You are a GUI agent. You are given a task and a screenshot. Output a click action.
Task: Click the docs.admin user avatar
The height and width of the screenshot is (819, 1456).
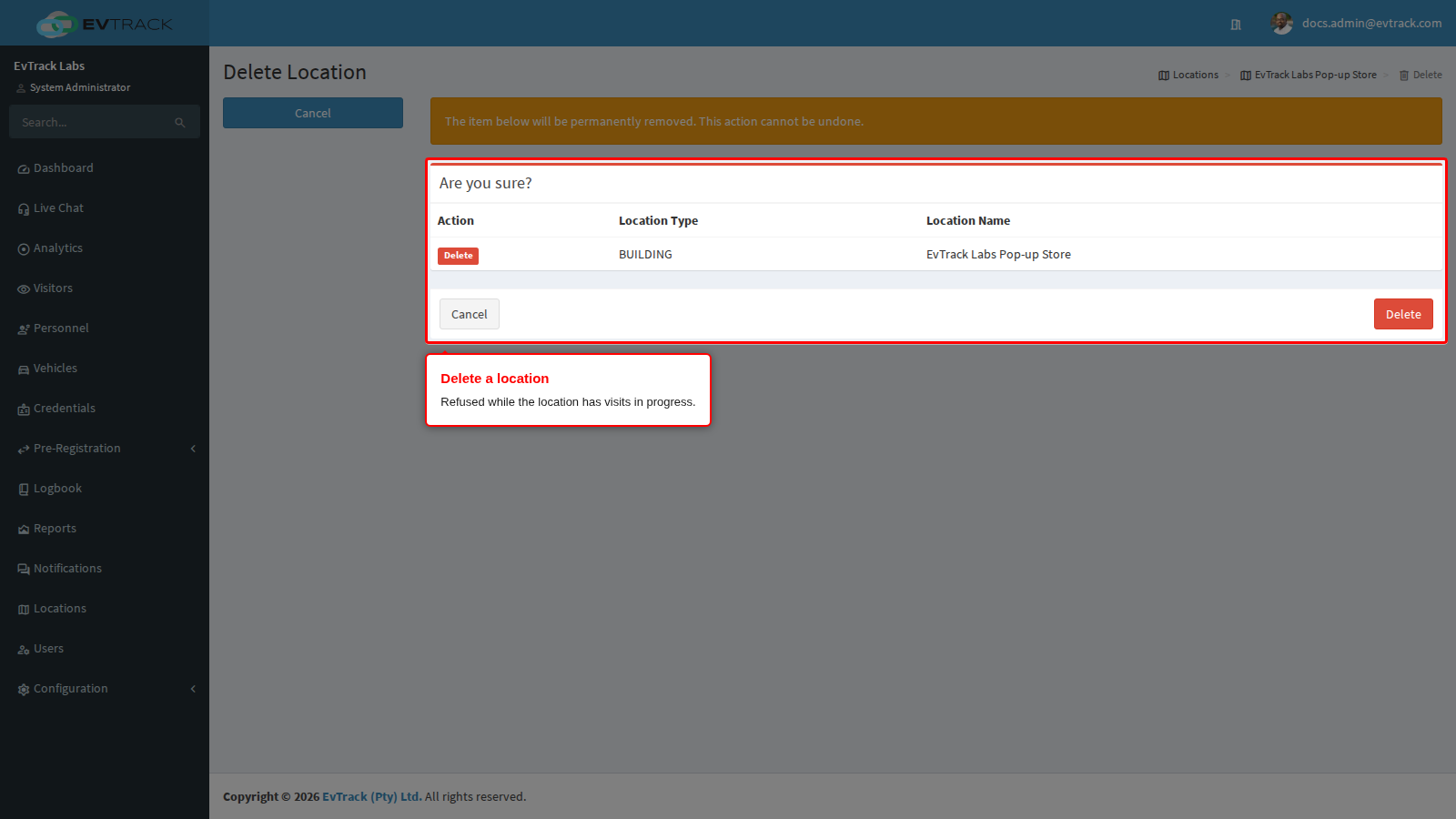tap(1282, 24)
